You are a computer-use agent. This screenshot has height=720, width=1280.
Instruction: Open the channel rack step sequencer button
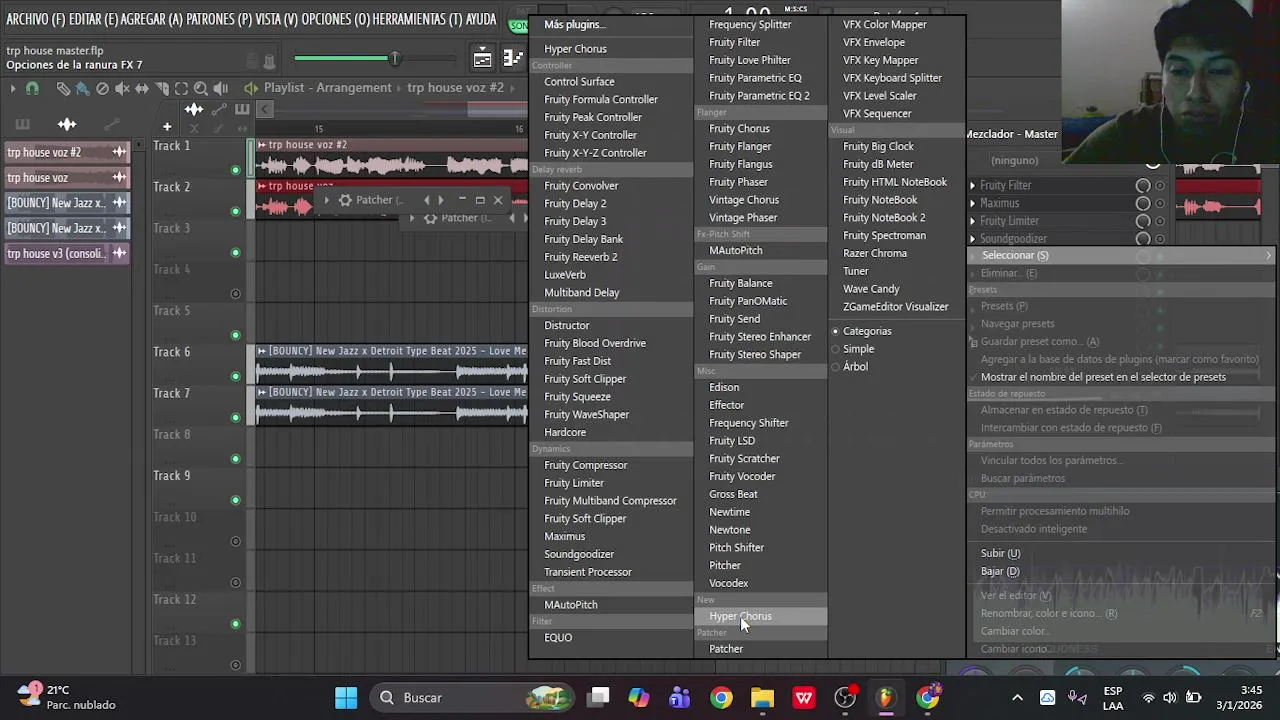pyautogui.click(x=513, y=58)
